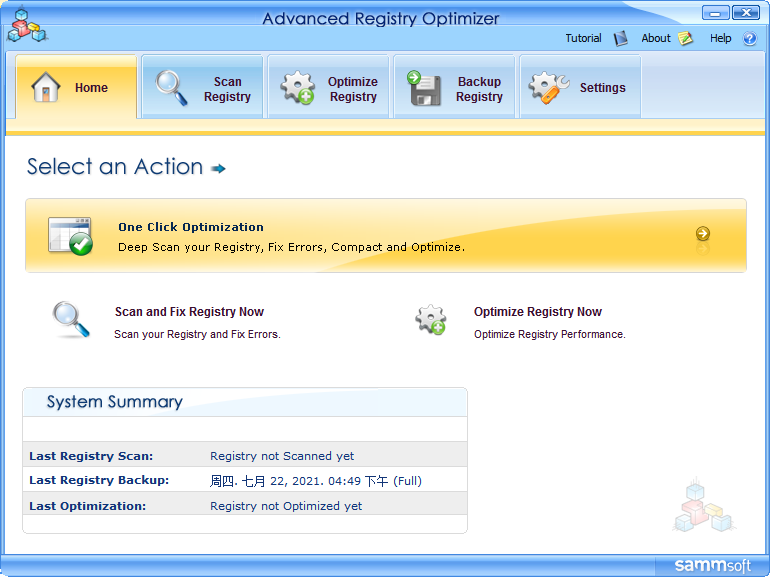This screenshot has height=577, width=770.
Task: Click Scan and Fix Registry Now
Action: 189,312
